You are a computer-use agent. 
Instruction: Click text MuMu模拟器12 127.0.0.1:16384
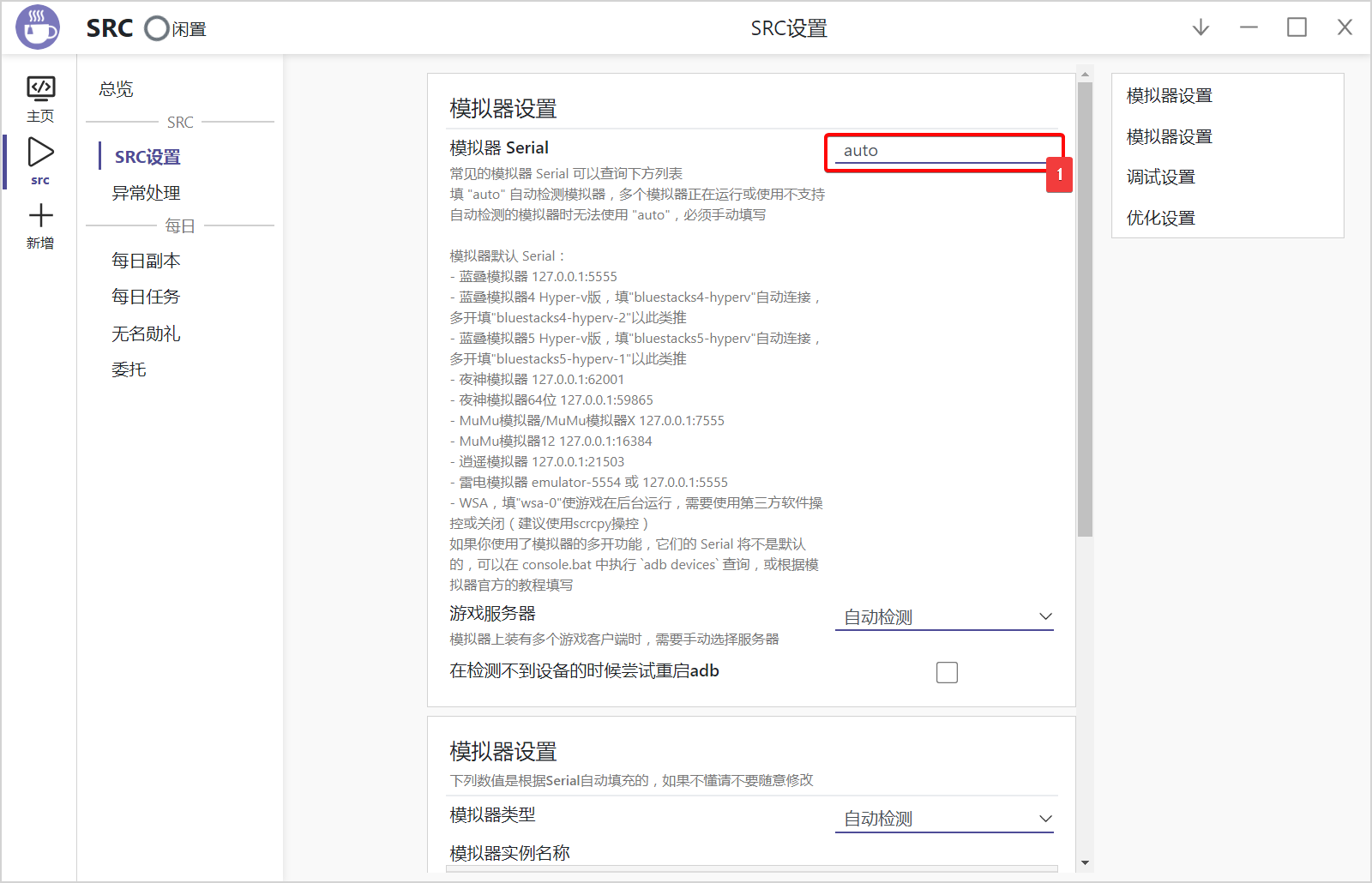556,441
